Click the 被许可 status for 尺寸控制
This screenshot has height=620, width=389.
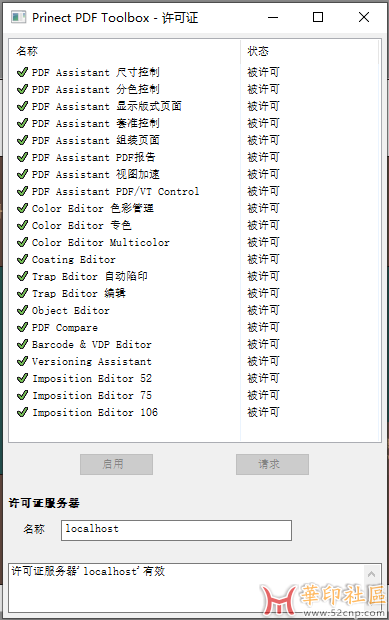[263, 72]
